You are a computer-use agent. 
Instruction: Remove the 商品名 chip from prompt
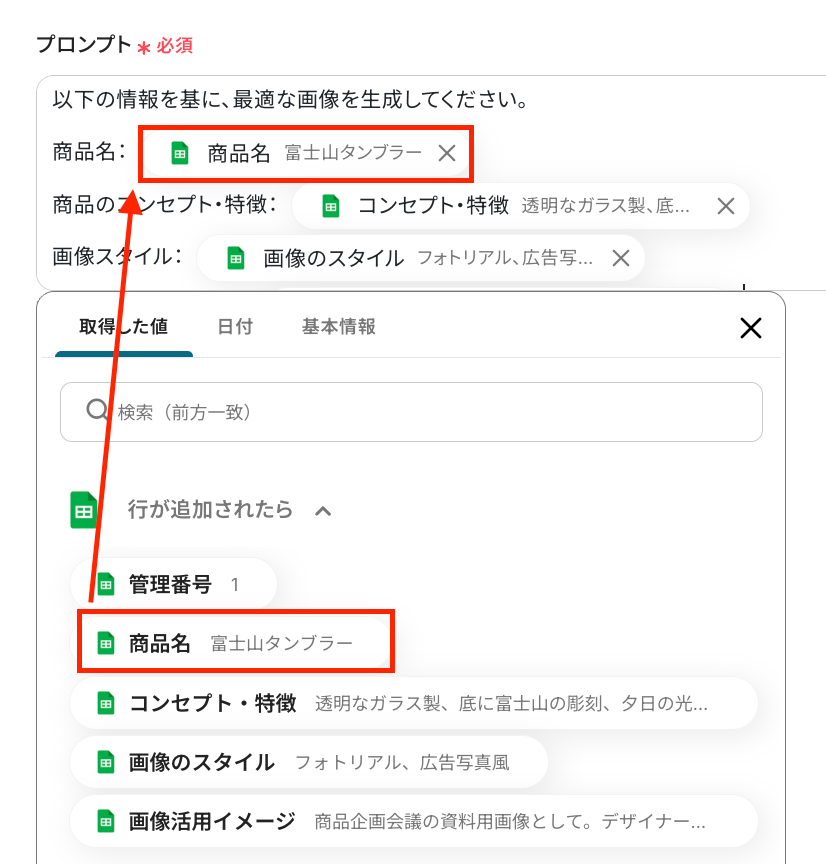[x=447, y=153]
